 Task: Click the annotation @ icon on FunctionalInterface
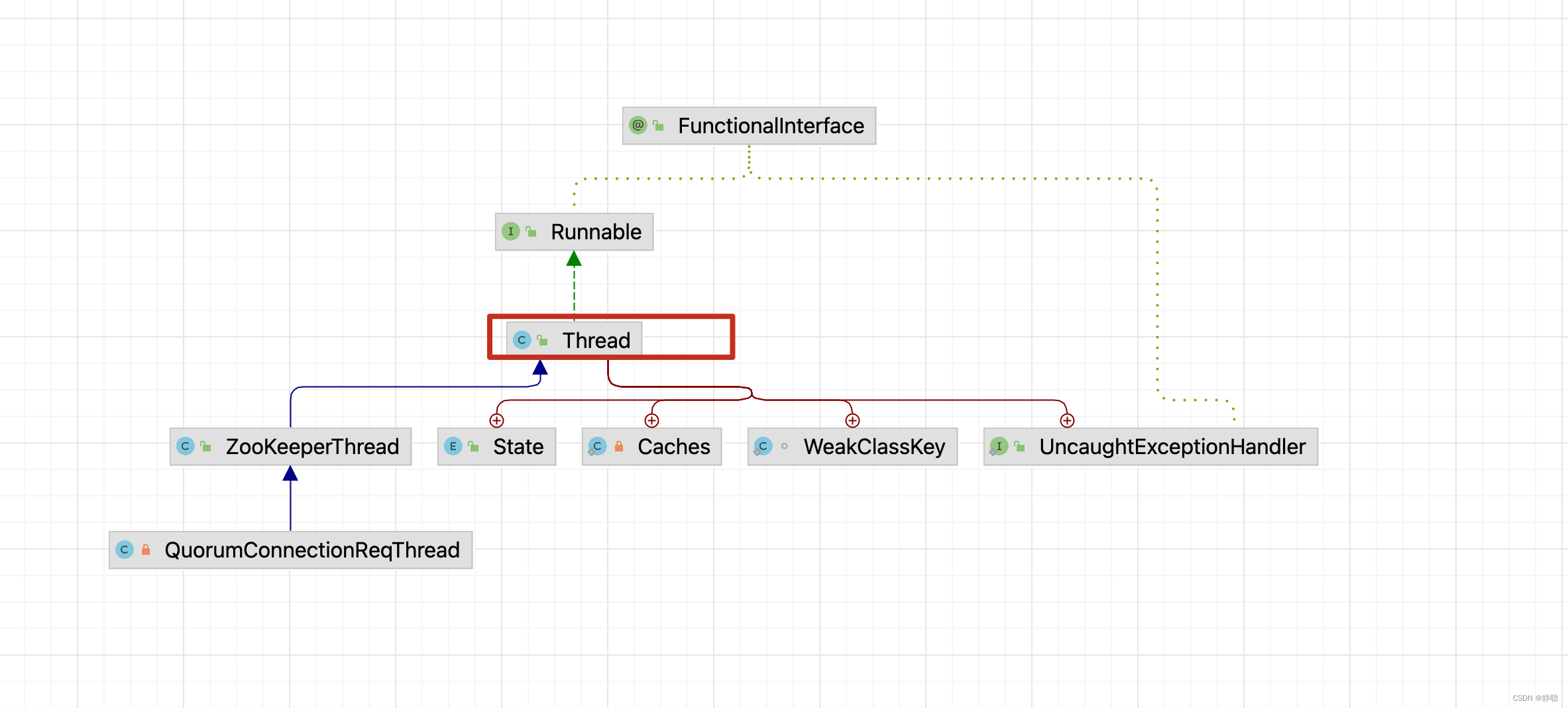638,125
